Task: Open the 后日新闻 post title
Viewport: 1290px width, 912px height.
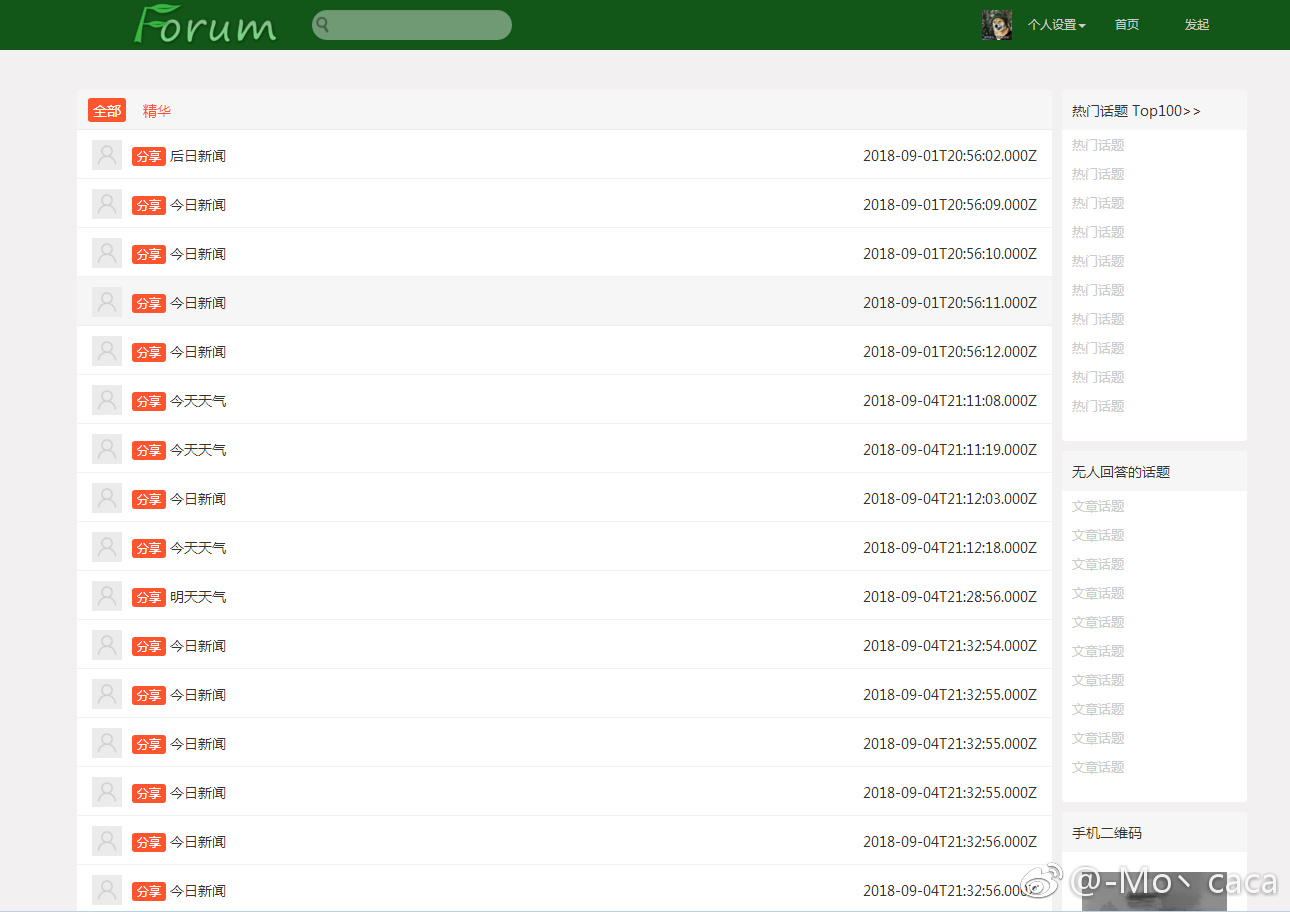Action: point(198,156)
